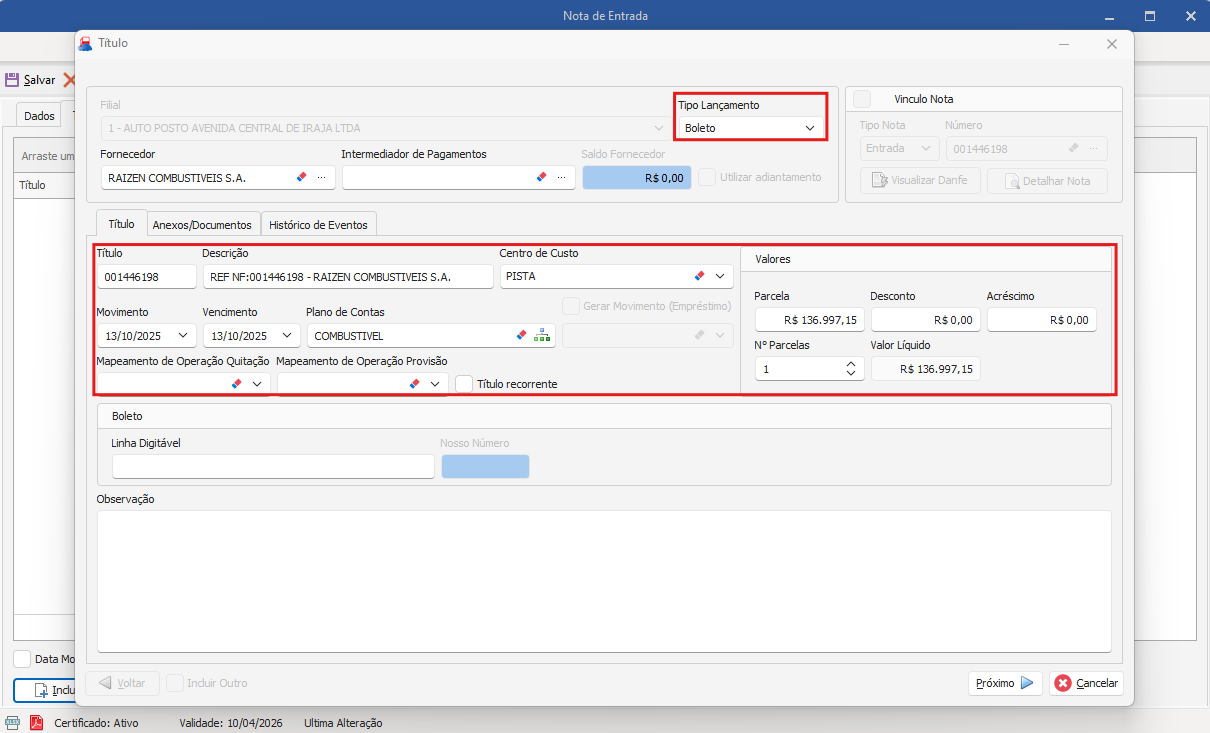Open the Histórico de Eventos tab
This screenshot has height=733, width=1210.
tap(319, 225)
